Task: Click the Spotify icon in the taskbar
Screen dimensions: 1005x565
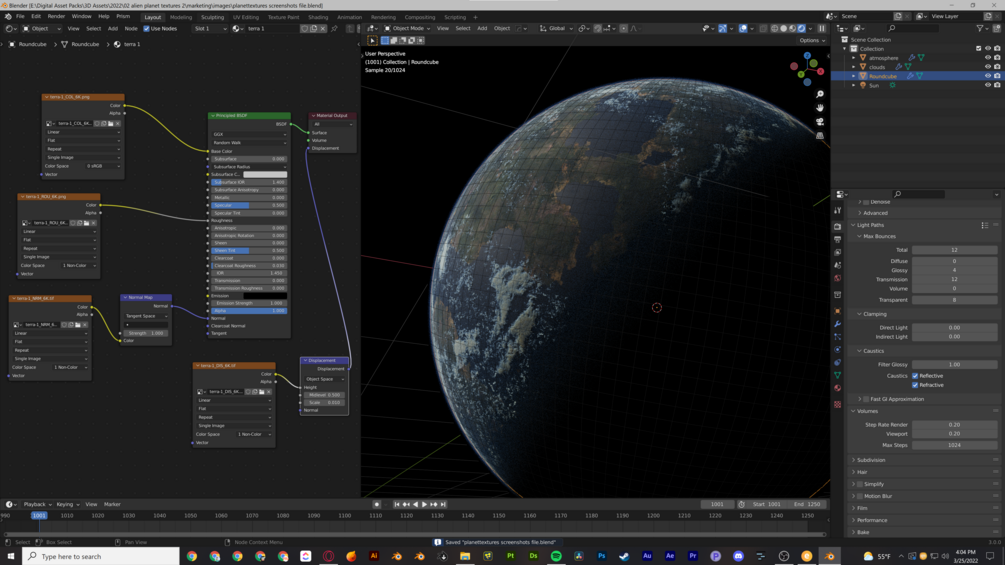Action: (x=556, y=556)
